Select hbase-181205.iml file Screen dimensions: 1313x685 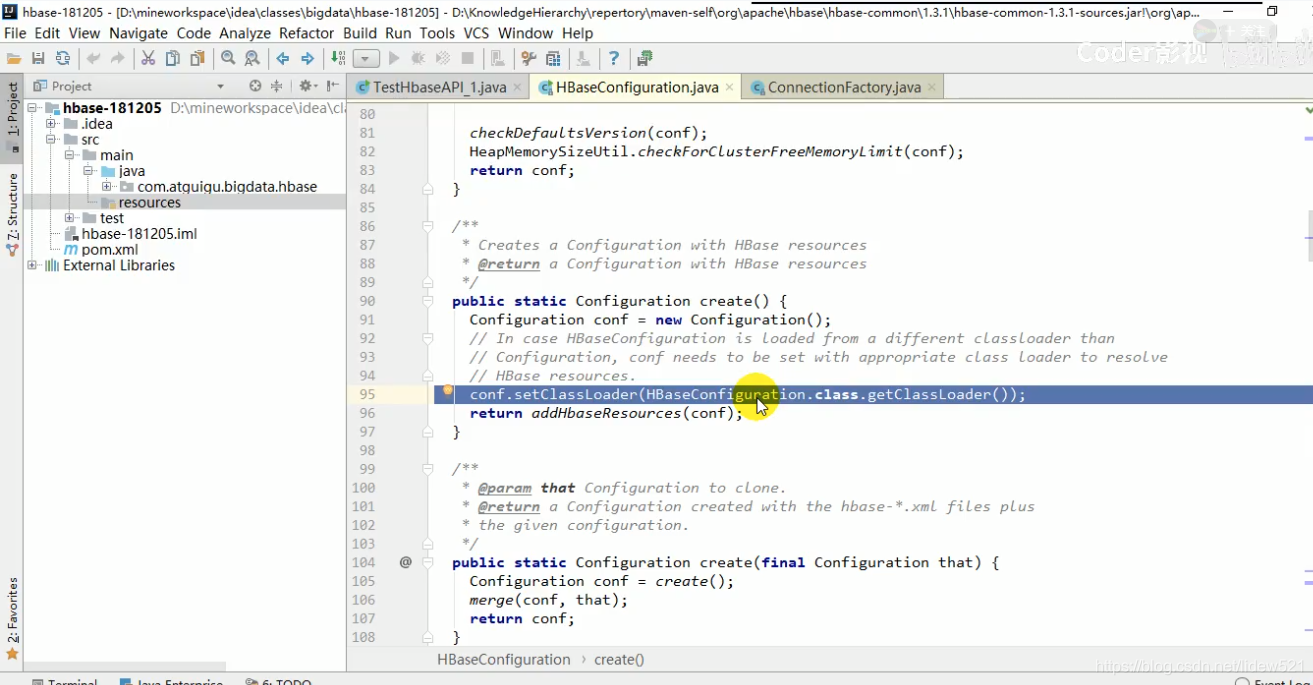click(139, 234)
